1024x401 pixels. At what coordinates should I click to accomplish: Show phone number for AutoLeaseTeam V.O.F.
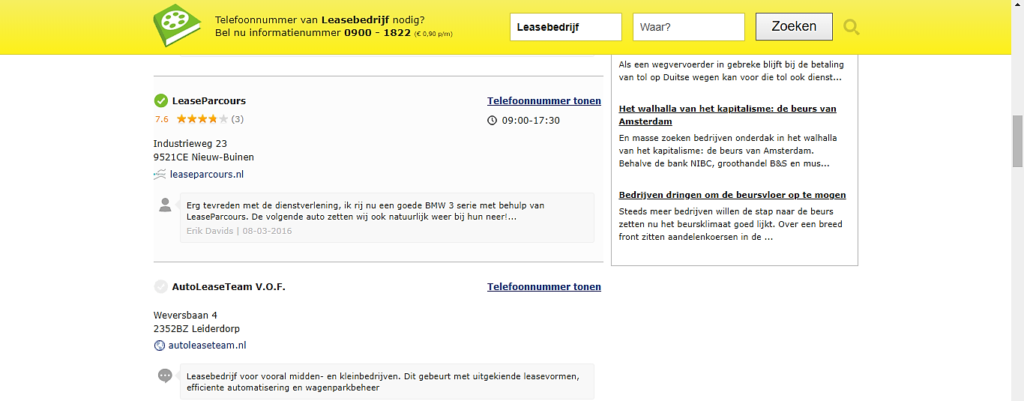pos(544,287)
